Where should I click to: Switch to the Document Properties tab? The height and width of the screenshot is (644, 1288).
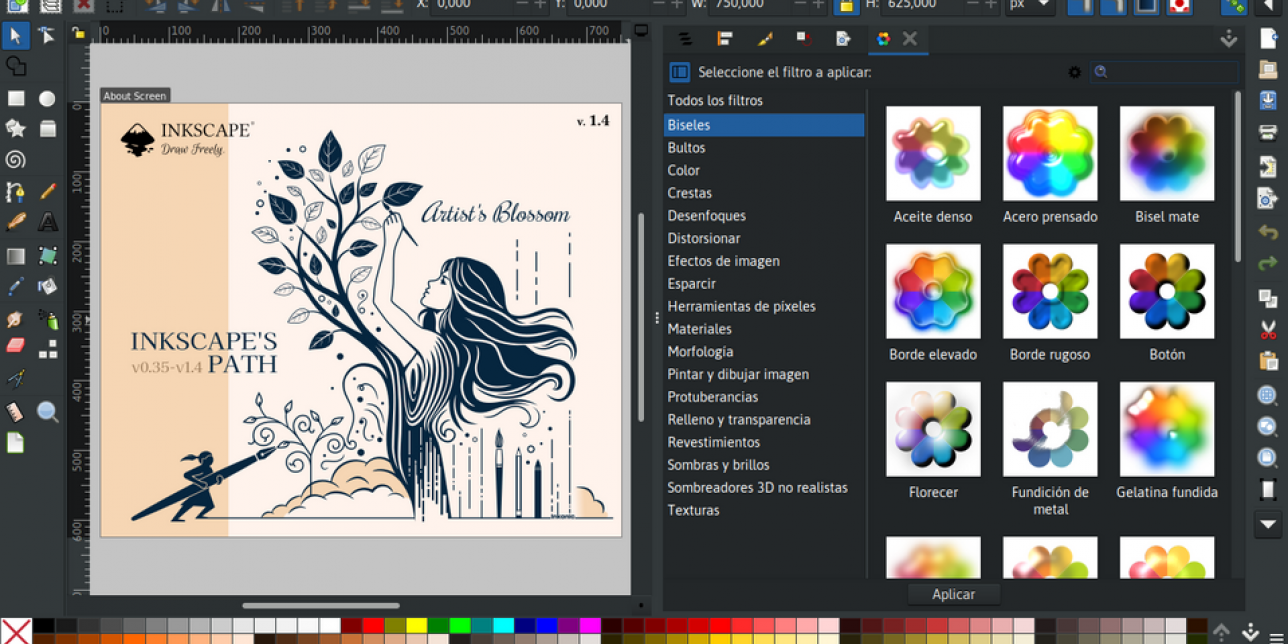(843, 39)
